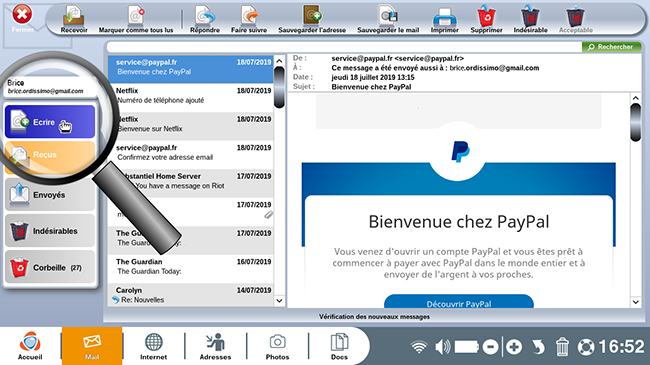Select The Guardian email dated 16/07/2019
The height and width of the screenshot is (365, 650).
[191, 269]
